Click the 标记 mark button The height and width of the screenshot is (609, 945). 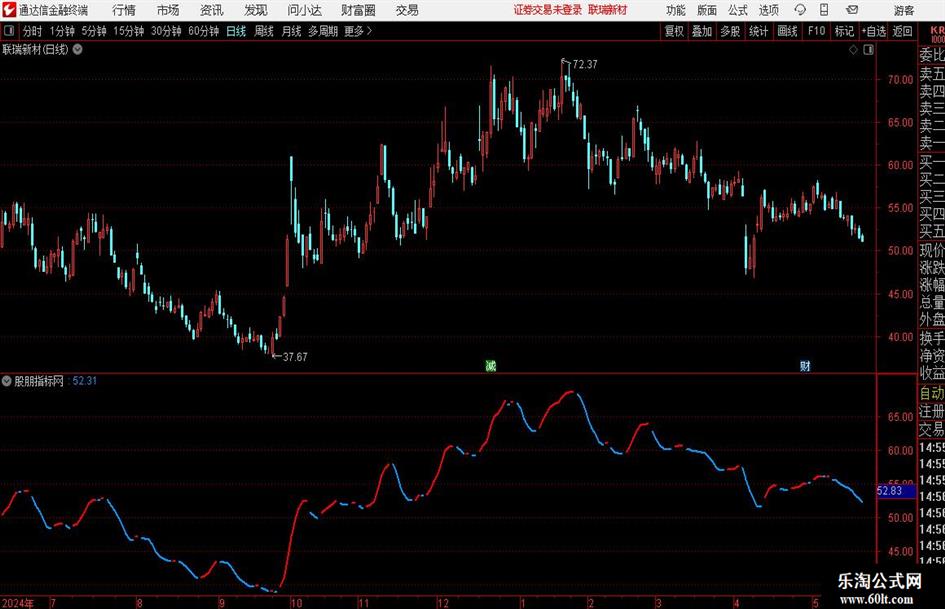point(844,31)
